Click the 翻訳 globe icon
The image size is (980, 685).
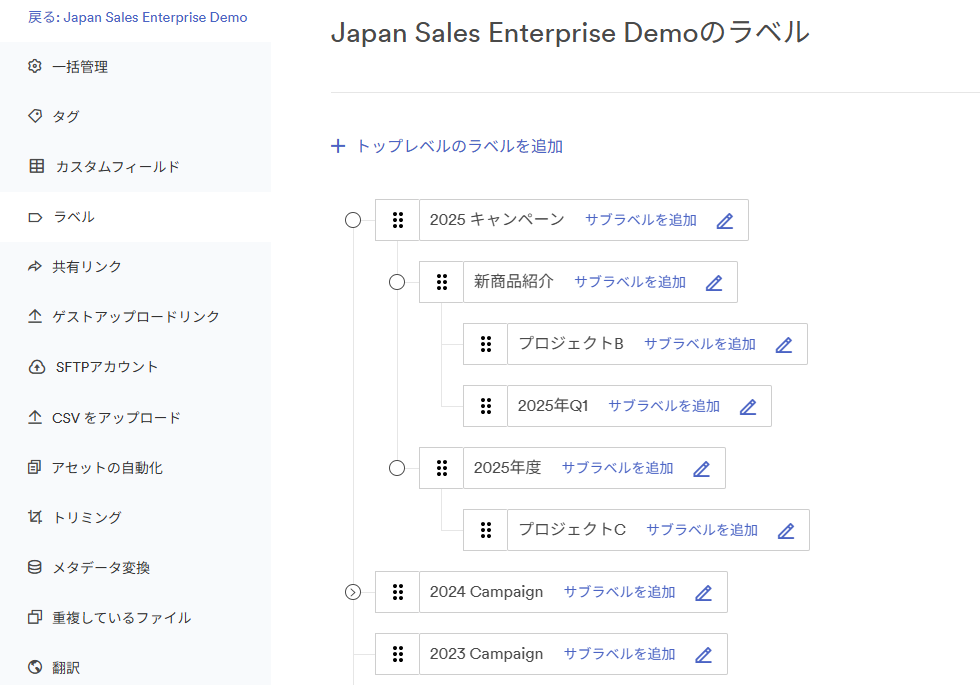[x=35, y=668]
